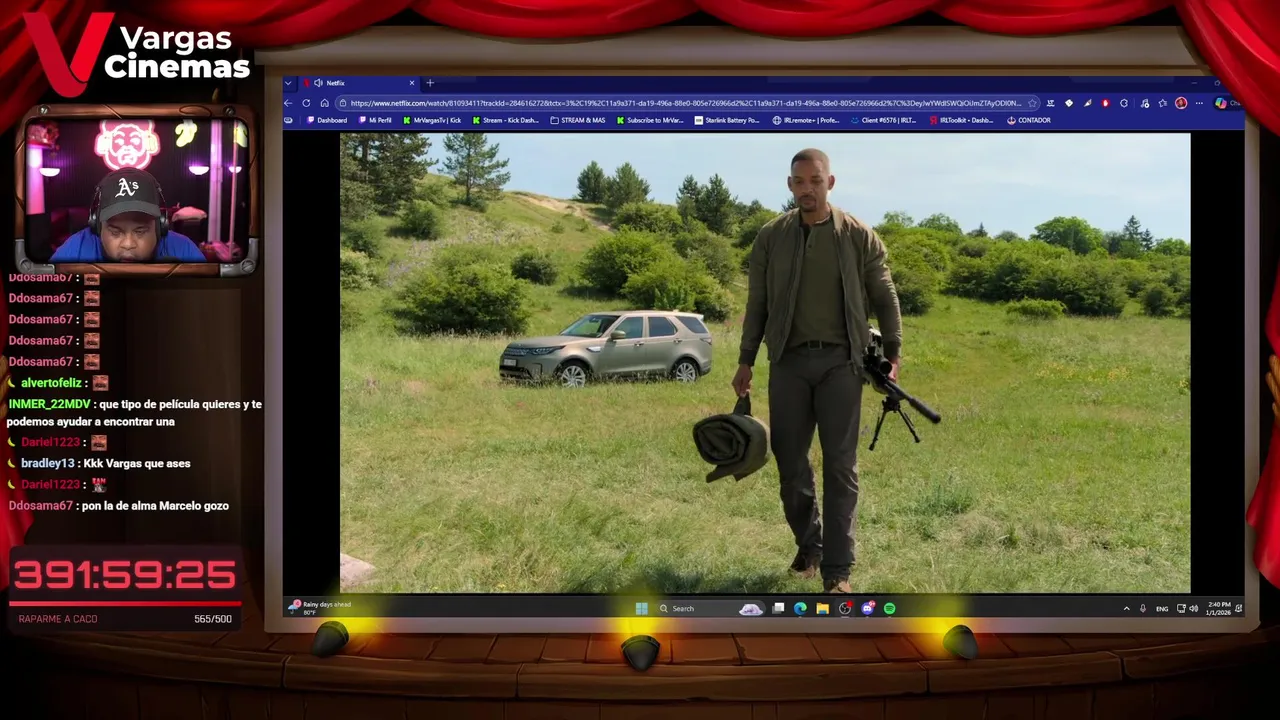The width and height of the screenshot is (1280, 720).
Task: Open the Extensions puzzle icon
Action: (1124, 103)
